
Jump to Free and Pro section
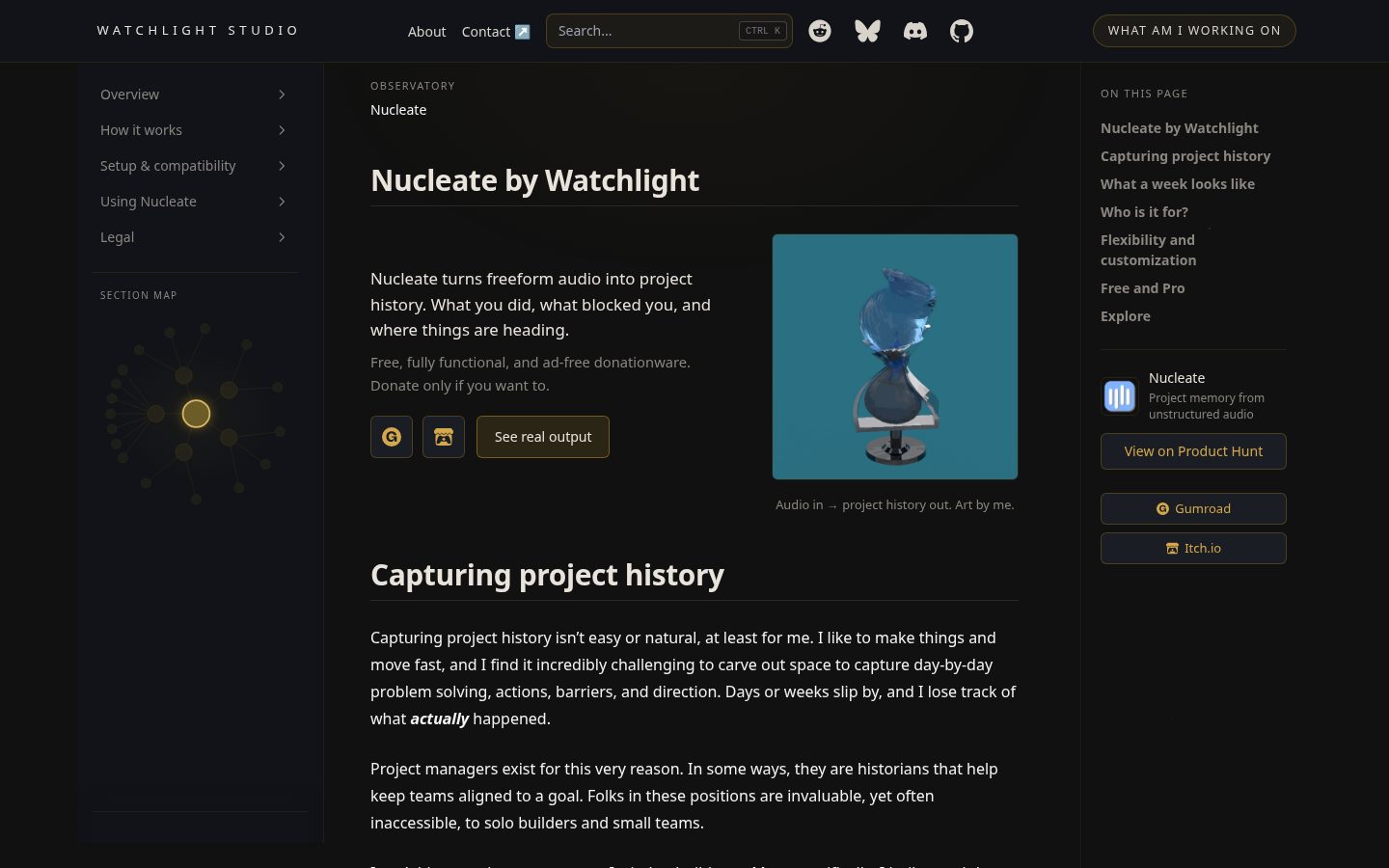[1142, 288]
